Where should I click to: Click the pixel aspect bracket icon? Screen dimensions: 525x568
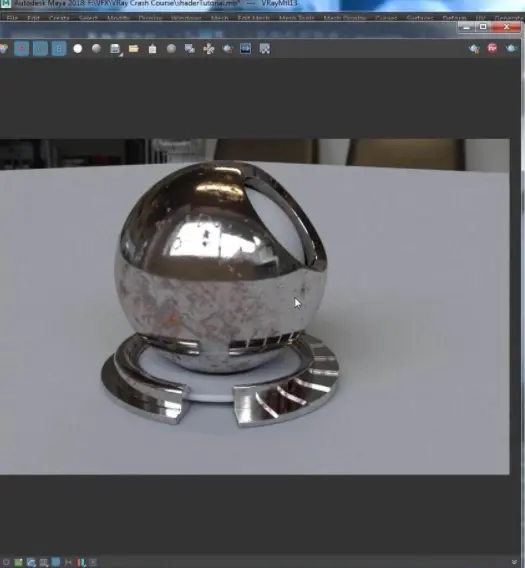68,562
